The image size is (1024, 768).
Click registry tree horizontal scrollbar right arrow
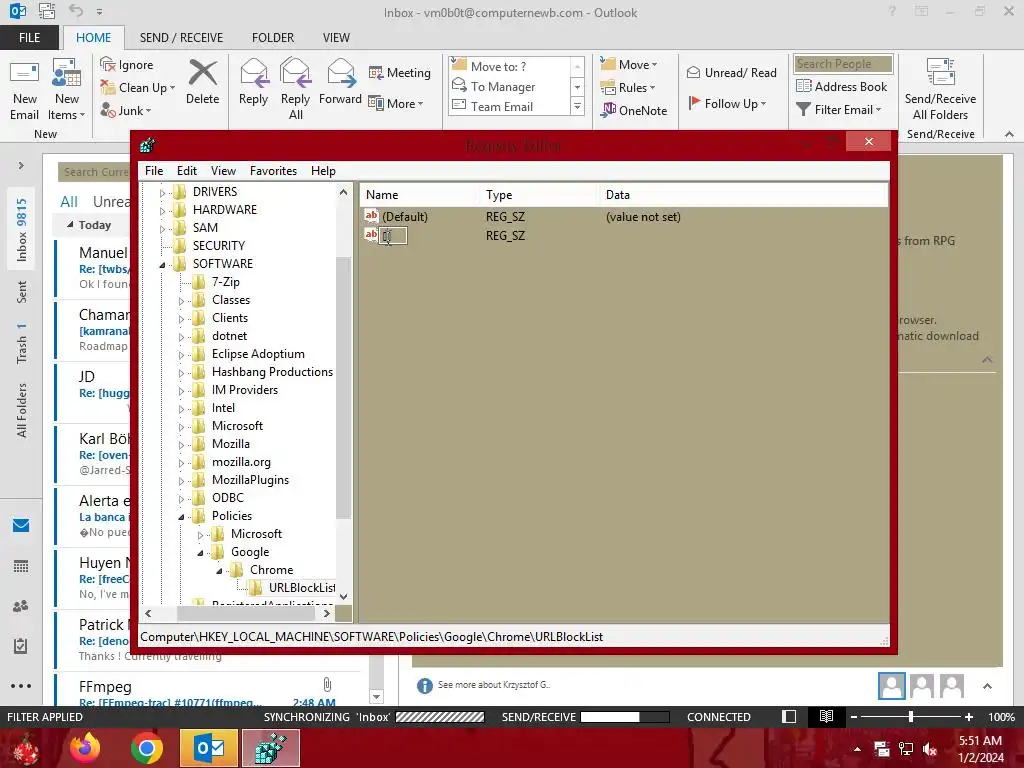tap(327, 613)
